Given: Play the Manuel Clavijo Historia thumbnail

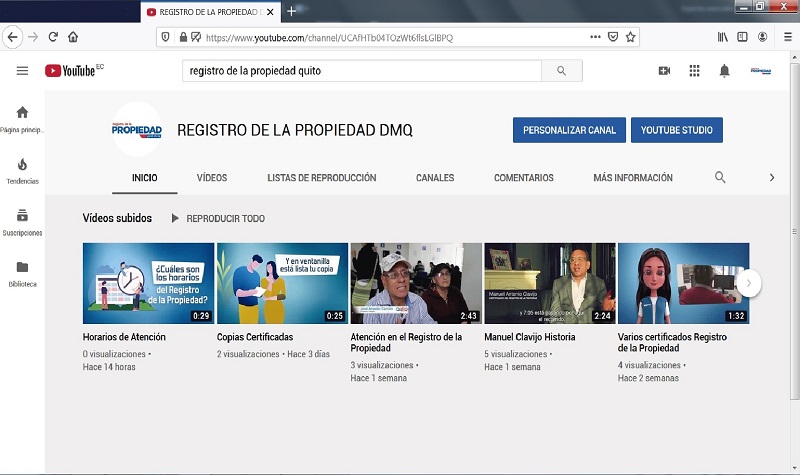Looking at the screenshot, I should point(549,283).
